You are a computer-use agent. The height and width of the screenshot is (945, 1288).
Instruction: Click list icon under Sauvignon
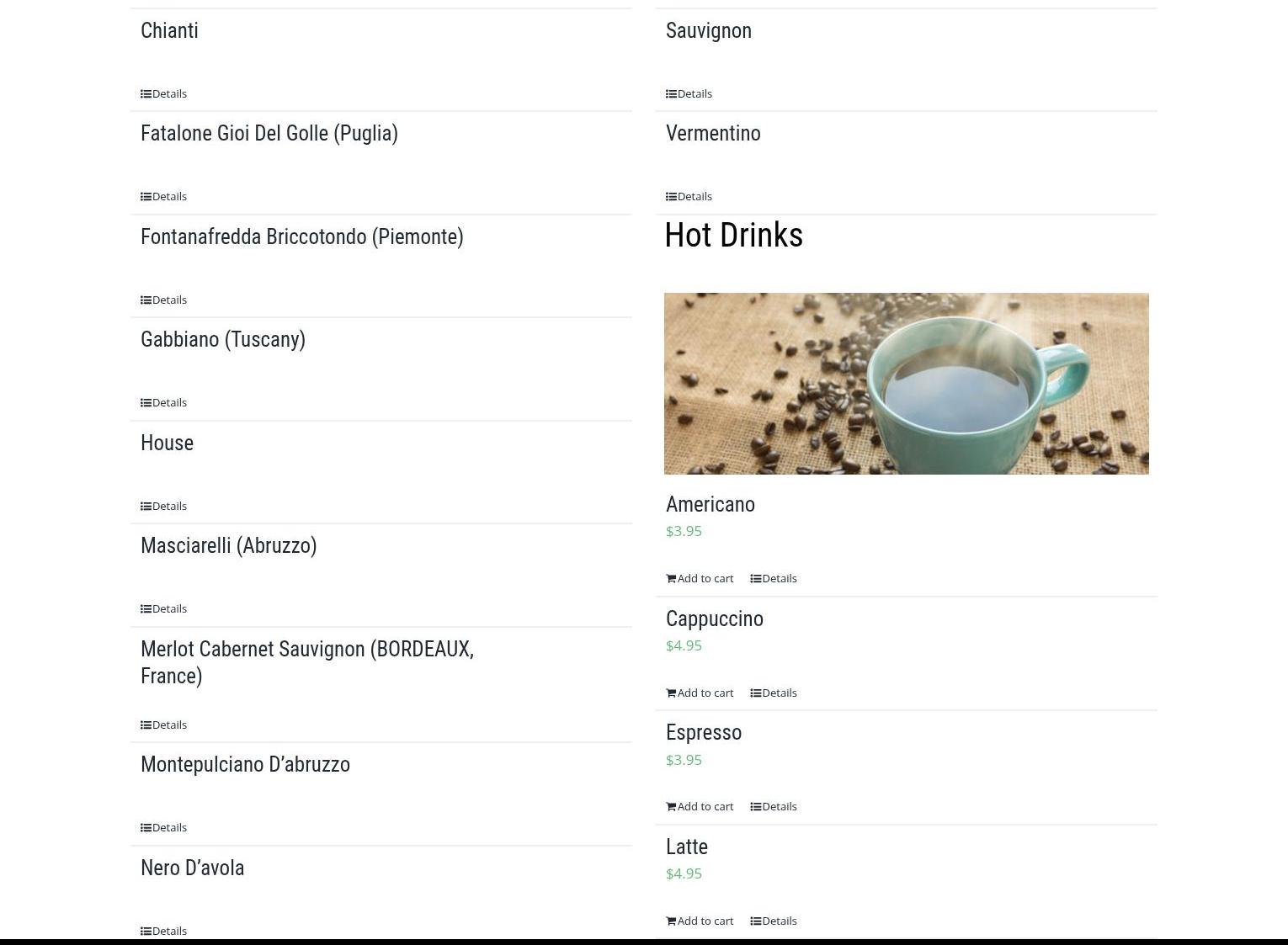point(671,93)
